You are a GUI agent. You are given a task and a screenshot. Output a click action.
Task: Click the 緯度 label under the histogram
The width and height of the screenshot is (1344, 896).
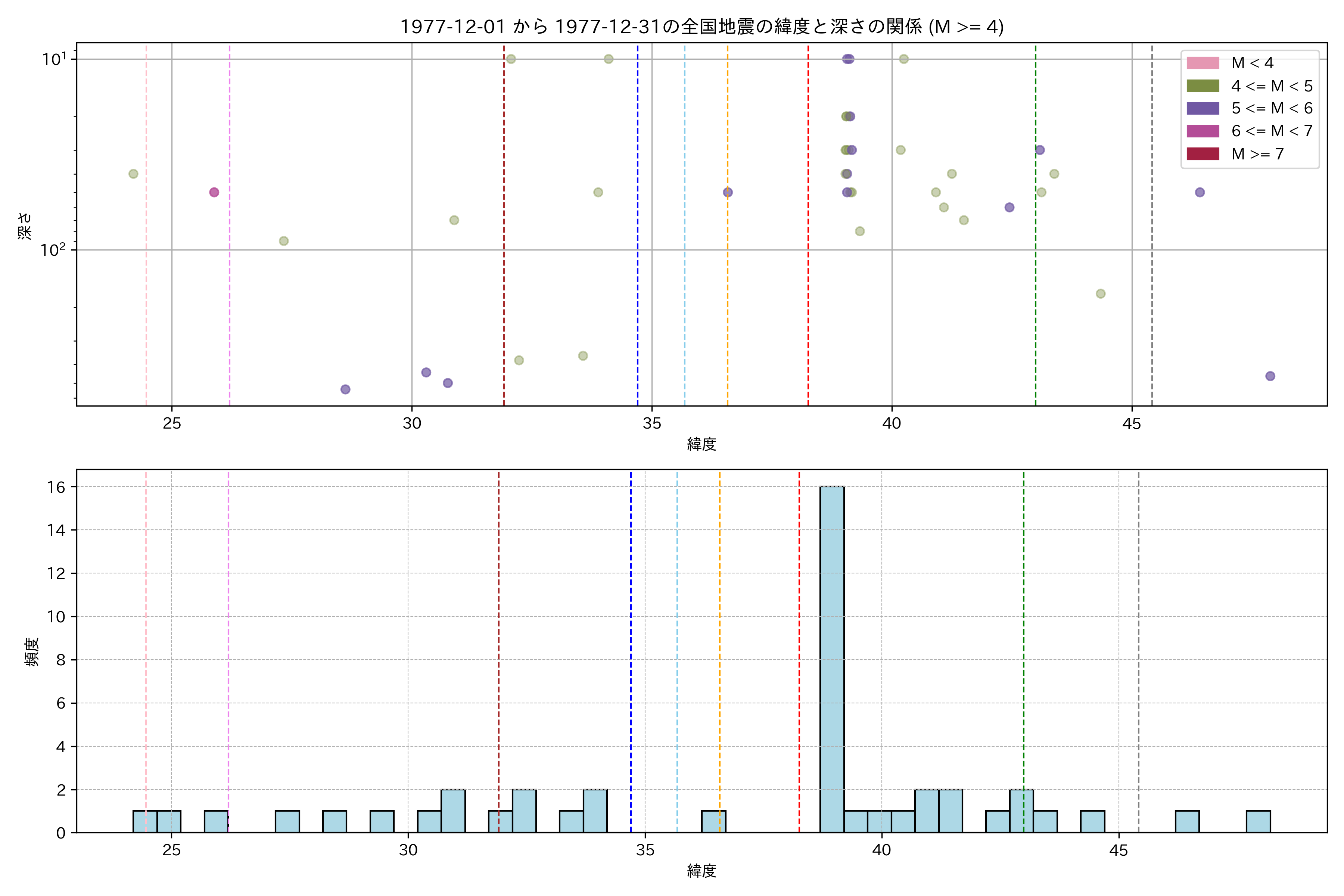[701, 871]
